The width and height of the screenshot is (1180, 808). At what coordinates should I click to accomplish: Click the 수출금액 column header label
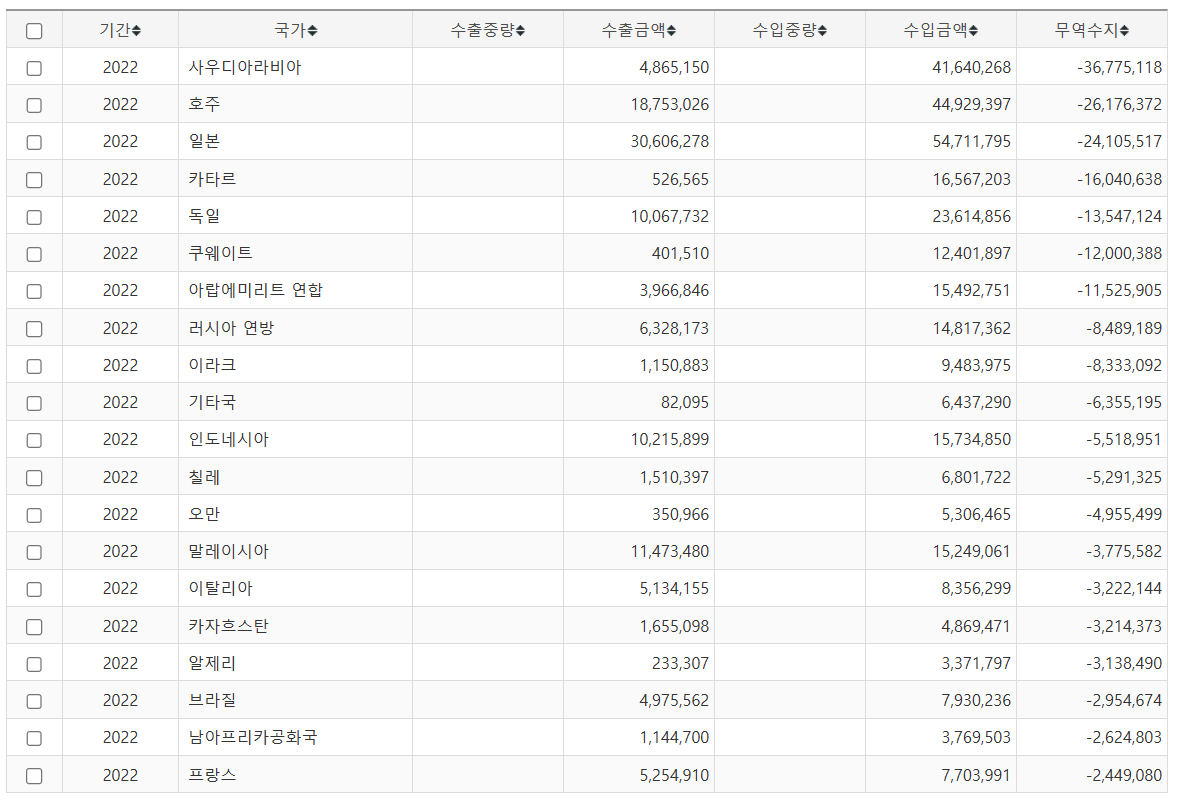pyautogui.click(x=634, y=30)
